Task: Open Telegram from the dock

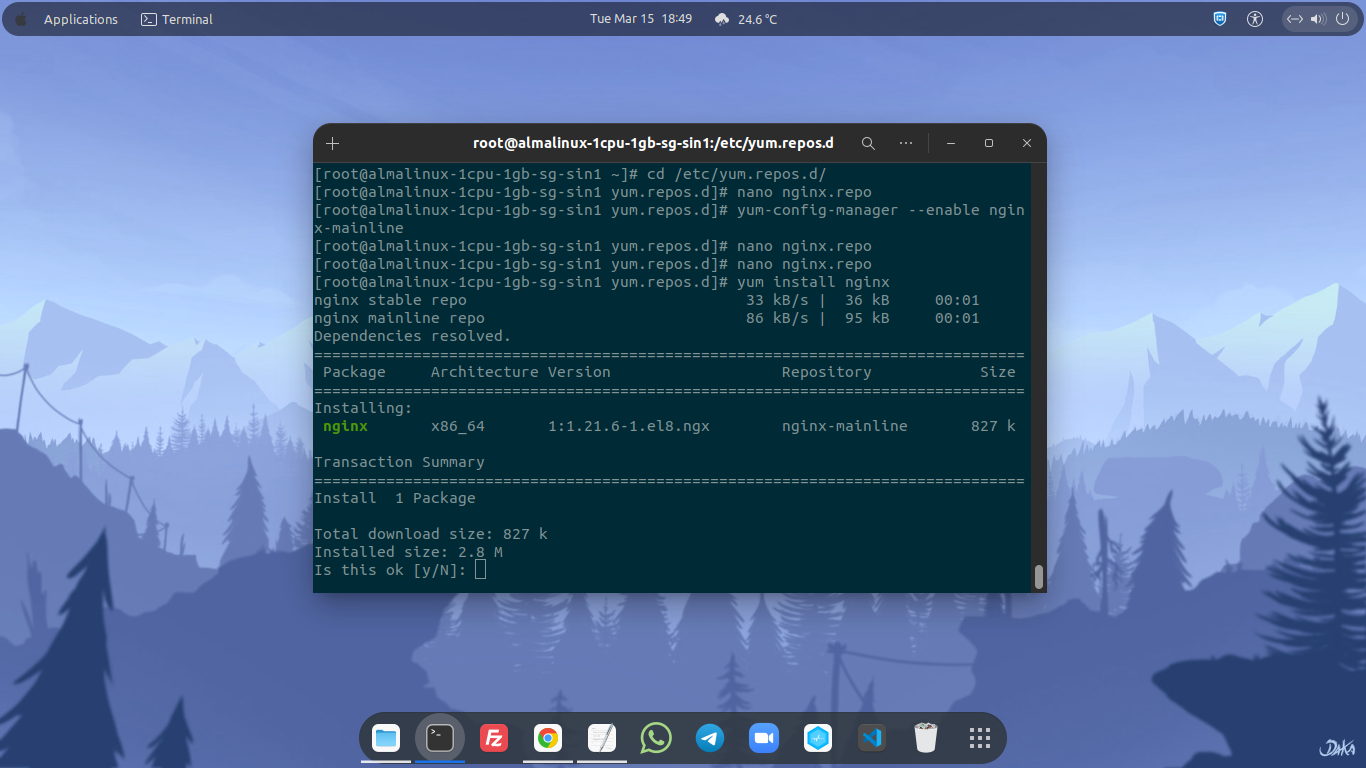Action: (x=710, y=738)
